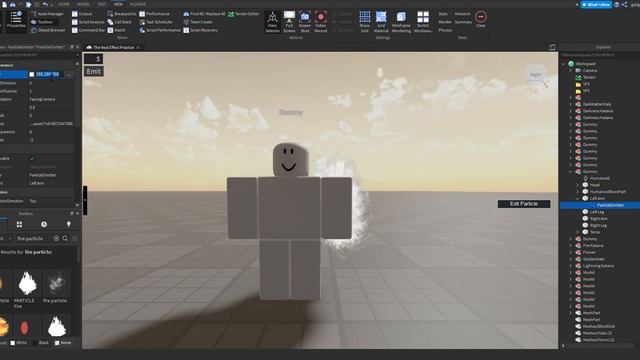
Task: Expand the Fire Katana node
Action: [571, 246]
